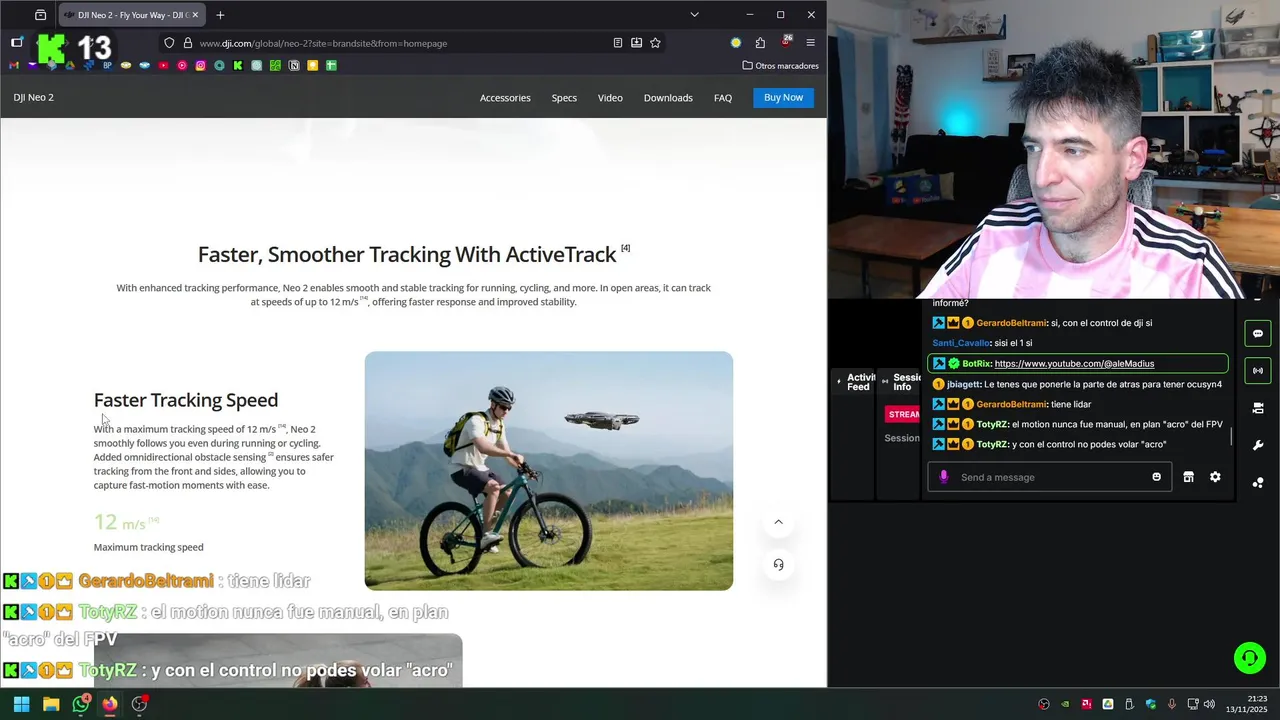
Task: Close the DJI Neo 2 tab
Action: [x=196, y=15]
